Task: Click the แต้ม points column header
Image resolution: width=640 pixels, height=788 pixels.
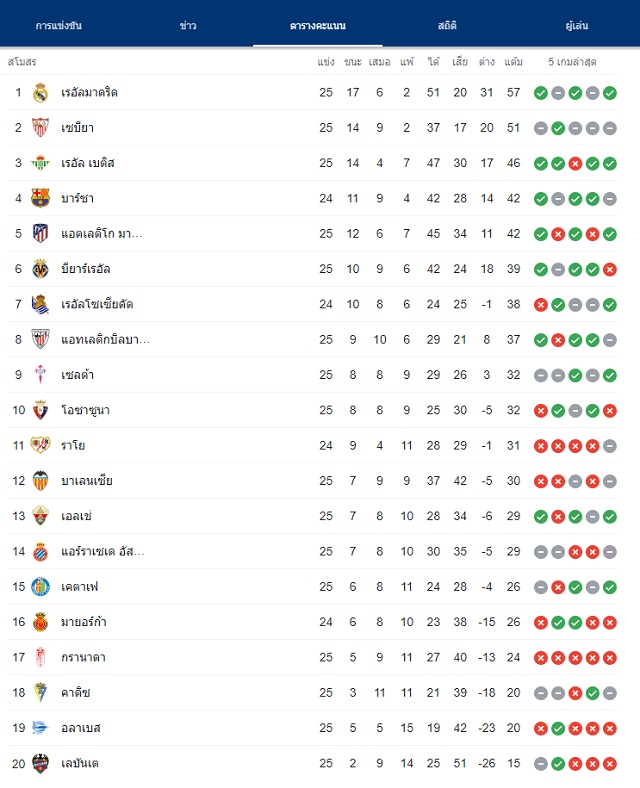Action: pos(513,62)
